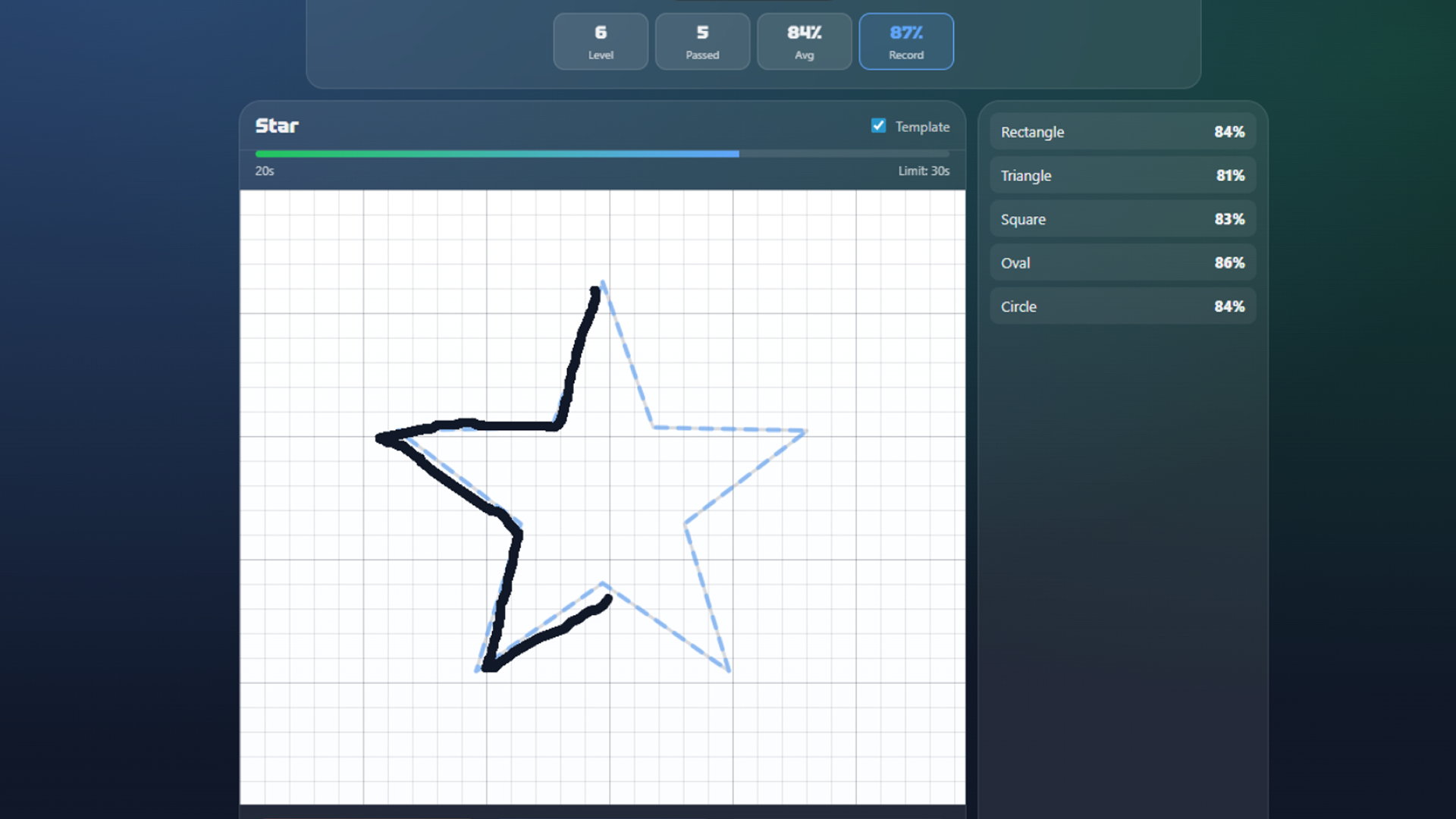Image resolution: width=1456 pixels, height=819 pixels.
Task: View the Circle 84% score
Action: point(1122,306)
